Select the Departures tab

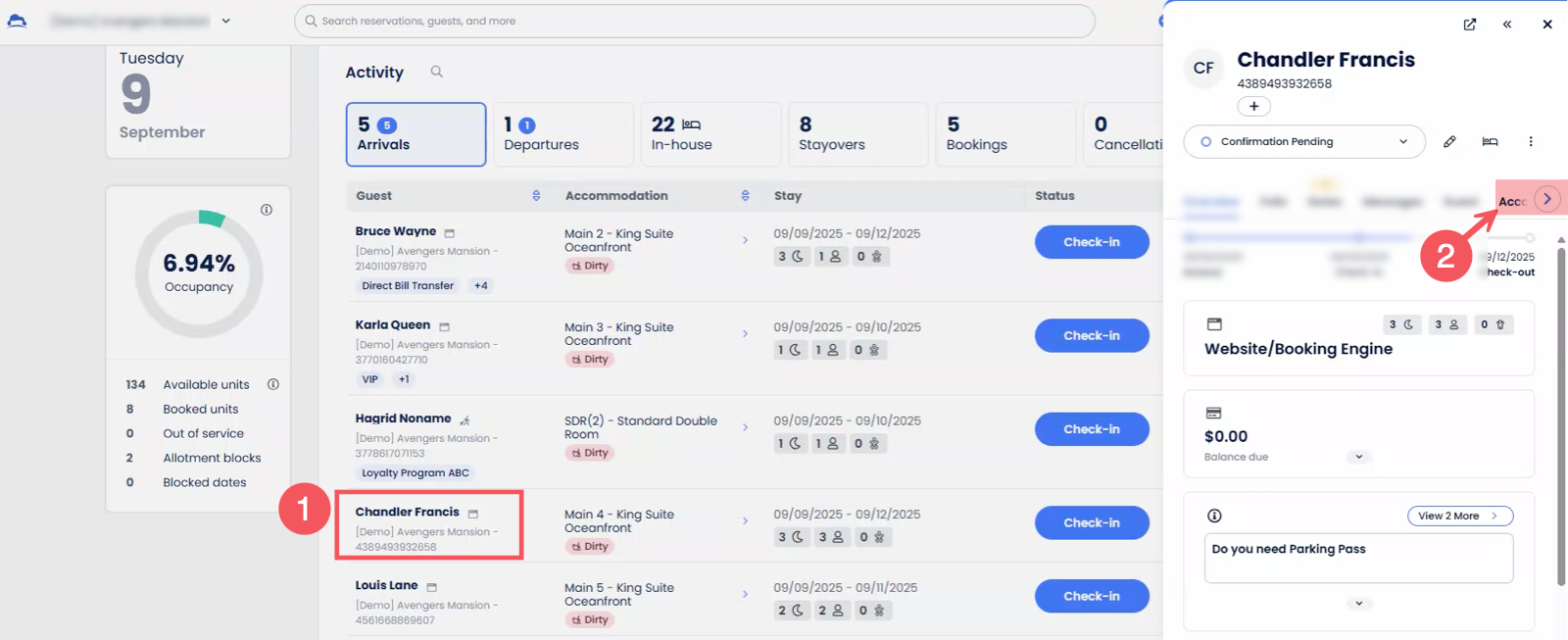[x=563, y=134]
